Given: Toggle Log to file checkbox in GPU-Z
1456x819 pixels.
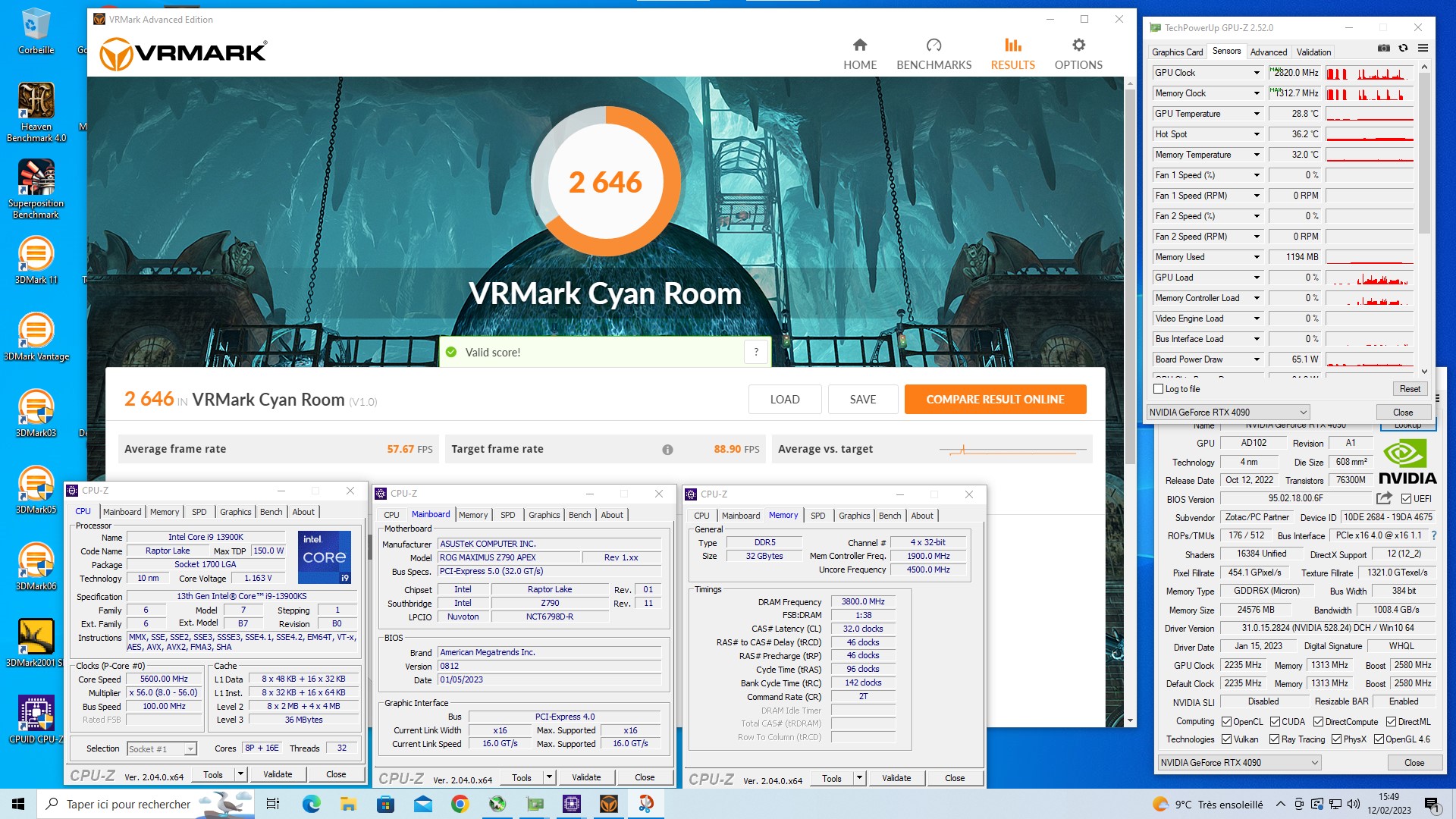Looking at the screenshot, I should click(x=1158, y=389).
